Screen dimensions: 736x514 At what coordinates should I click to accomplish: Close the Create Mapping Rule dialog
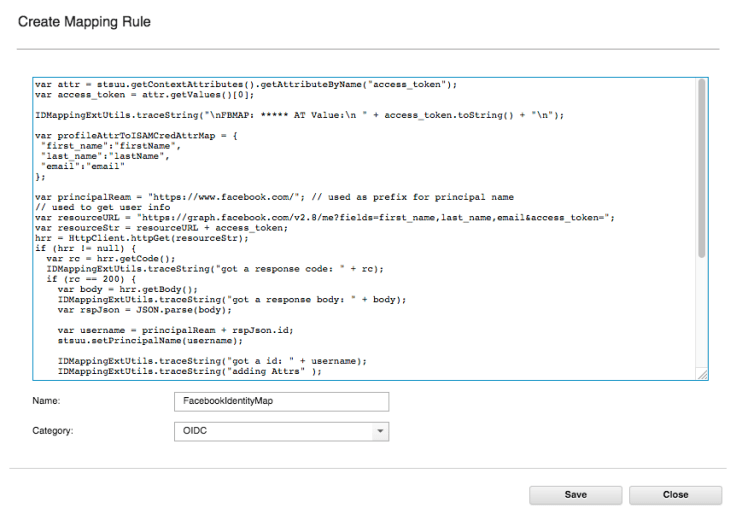(x=675, y=494)
